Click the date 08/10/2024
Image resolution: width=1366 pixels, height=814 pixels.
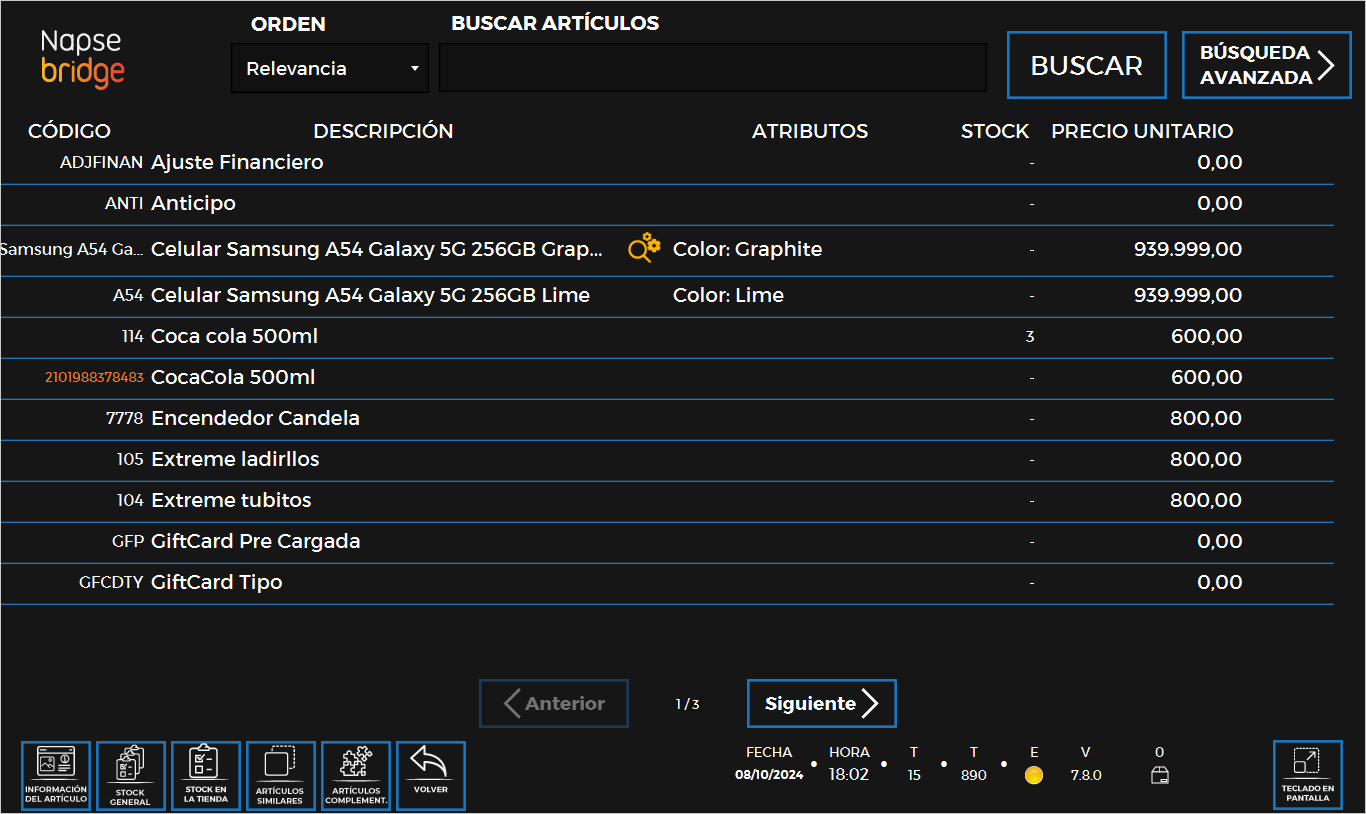pos(769,775)
